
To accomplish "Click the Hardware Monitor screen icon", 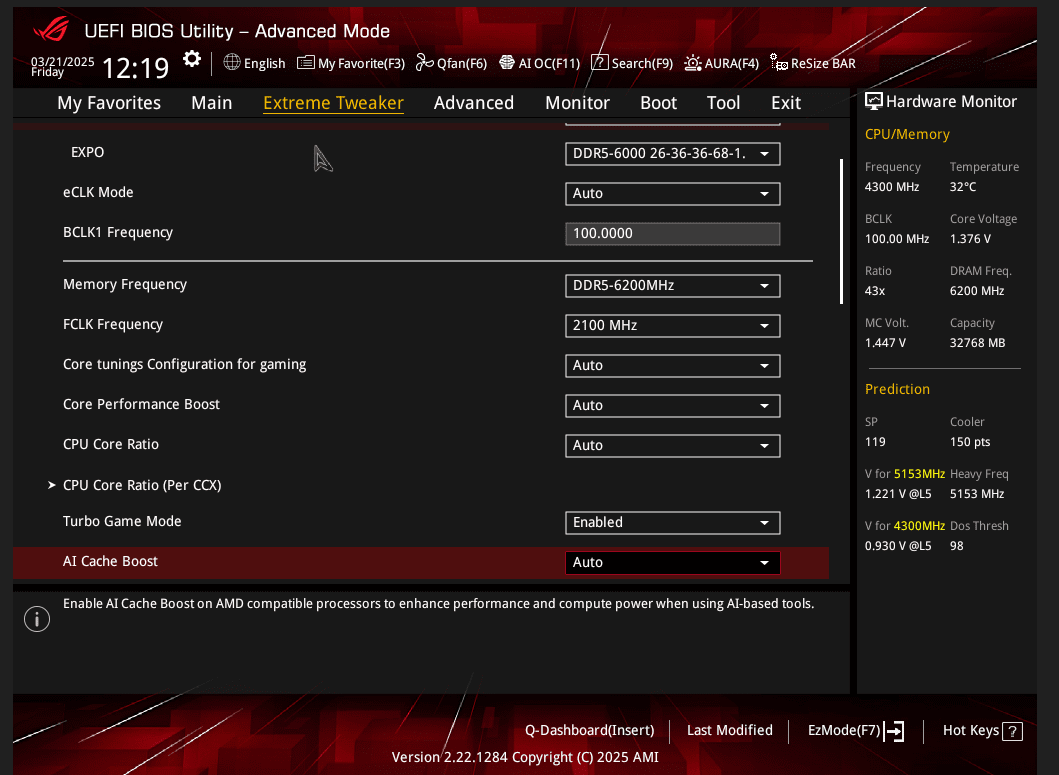I will point(874,101).
